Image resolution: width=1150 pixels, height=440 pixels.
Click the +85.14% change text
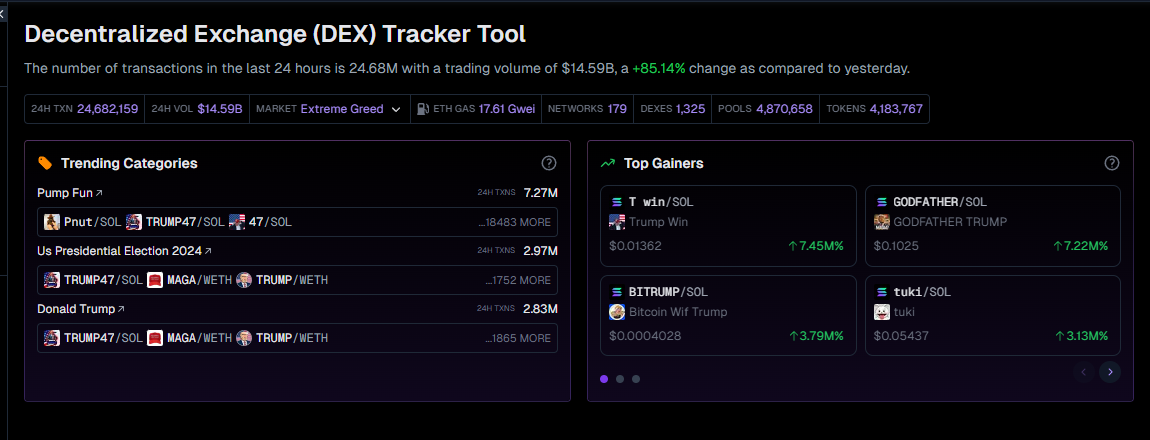click(659, 68)
